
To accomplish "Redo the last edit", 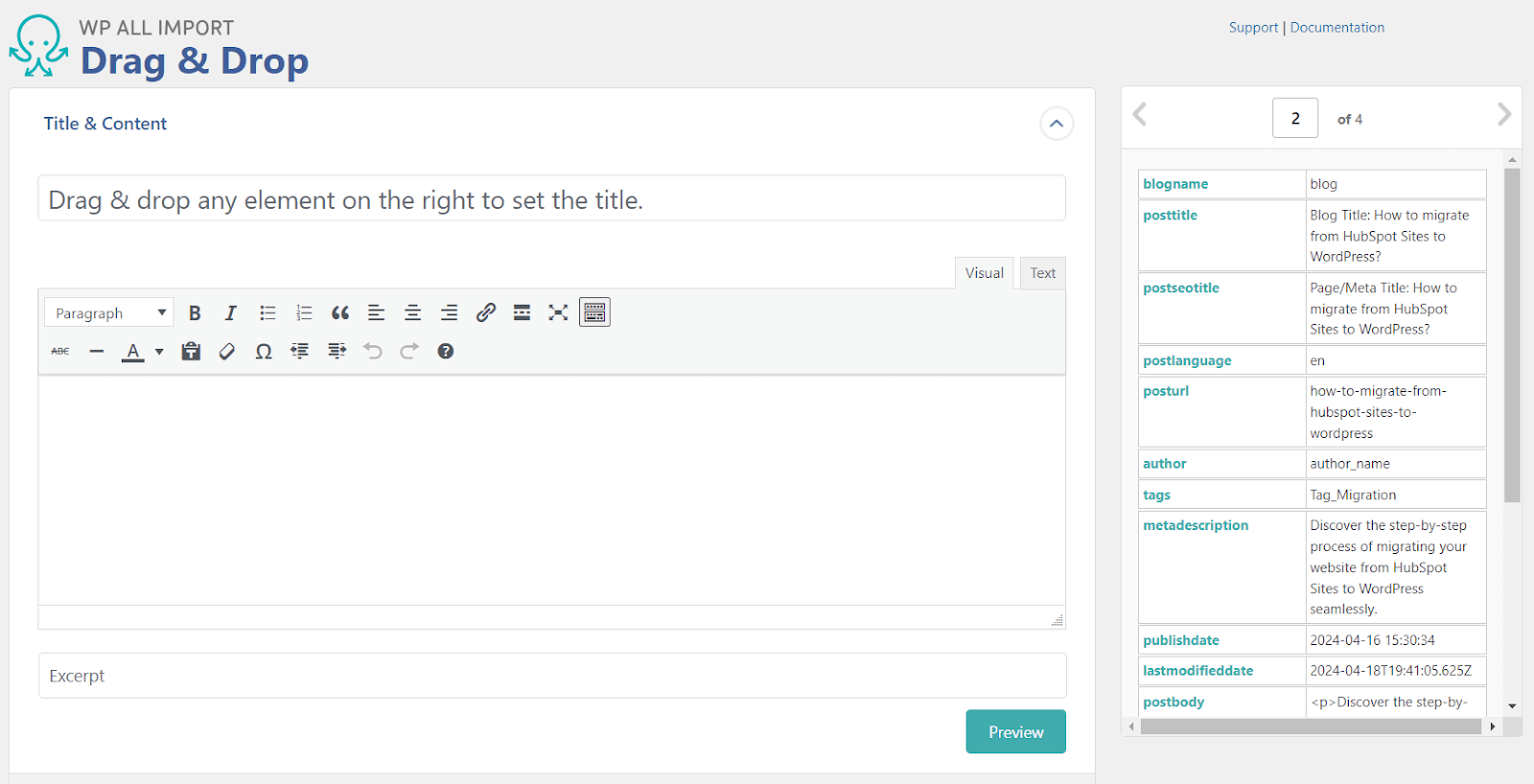I will (x=409, y=351).
